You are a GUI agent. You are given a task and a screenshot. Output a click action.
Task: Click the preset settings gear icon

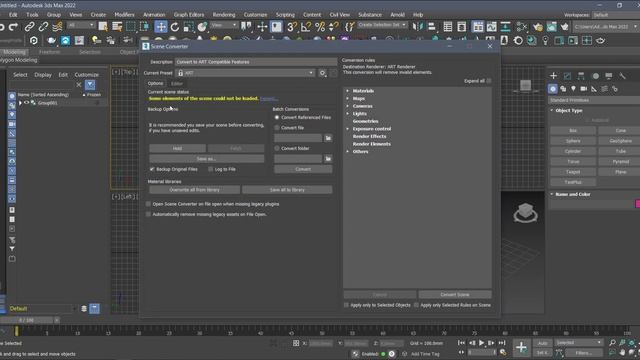click(322, 73)
